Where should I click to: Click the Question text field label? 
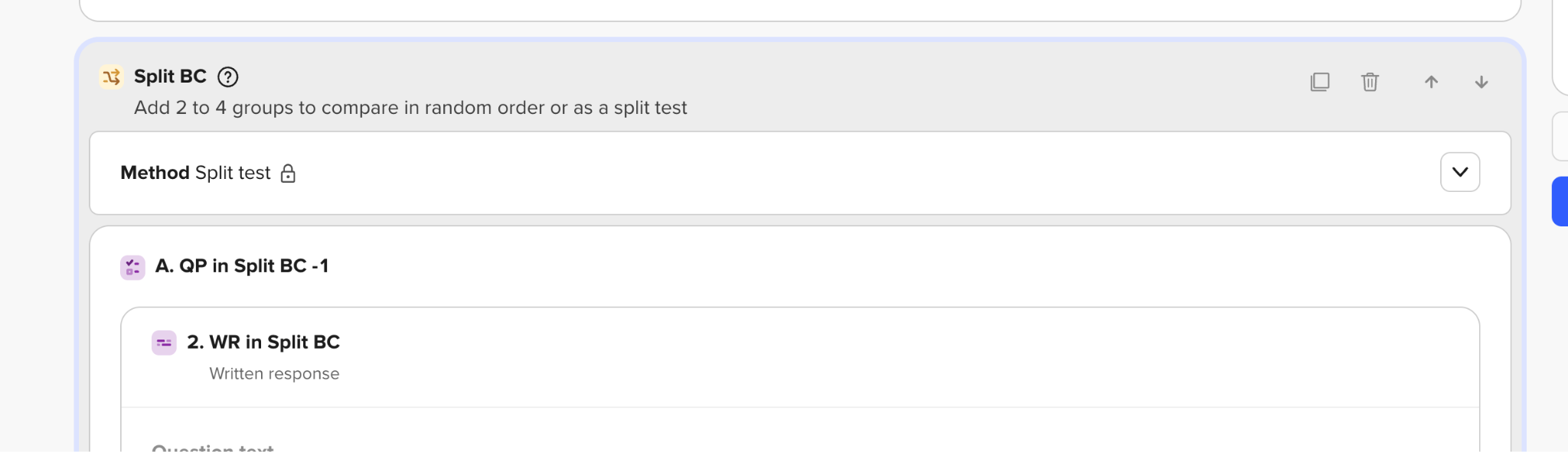click(213, 447)
